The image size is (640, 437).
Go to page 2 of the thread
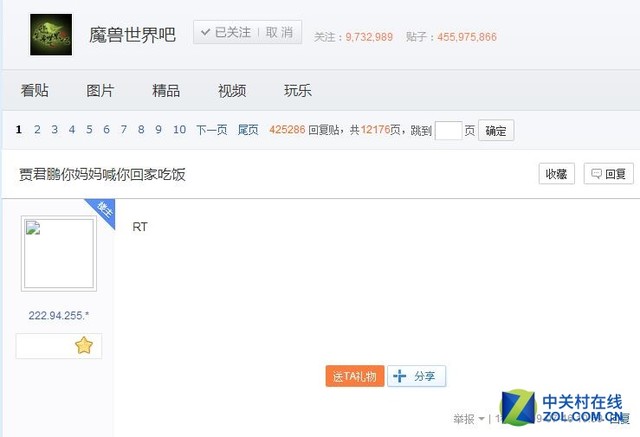pos(37,130)
